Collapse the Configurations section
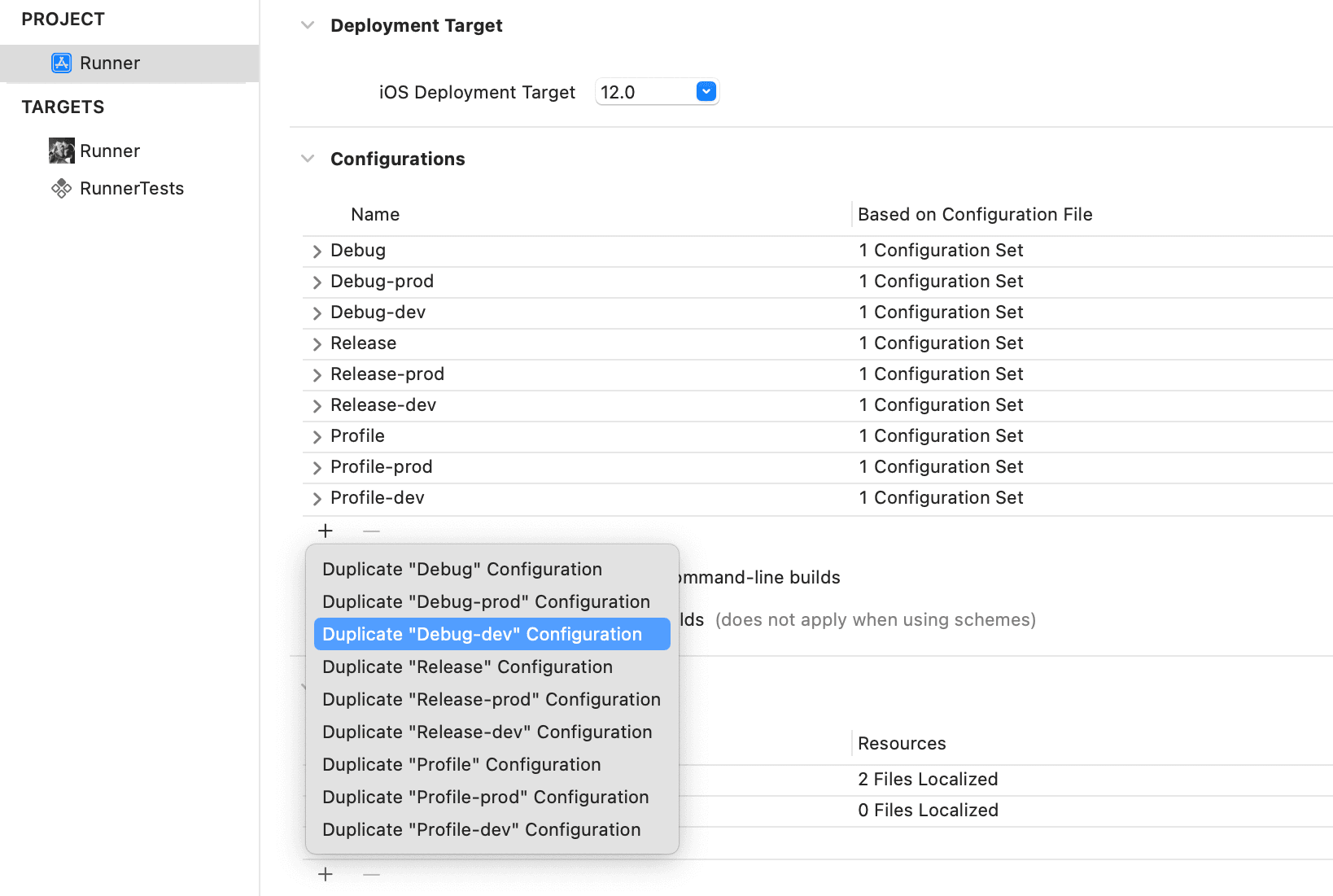 pos(308,159)
